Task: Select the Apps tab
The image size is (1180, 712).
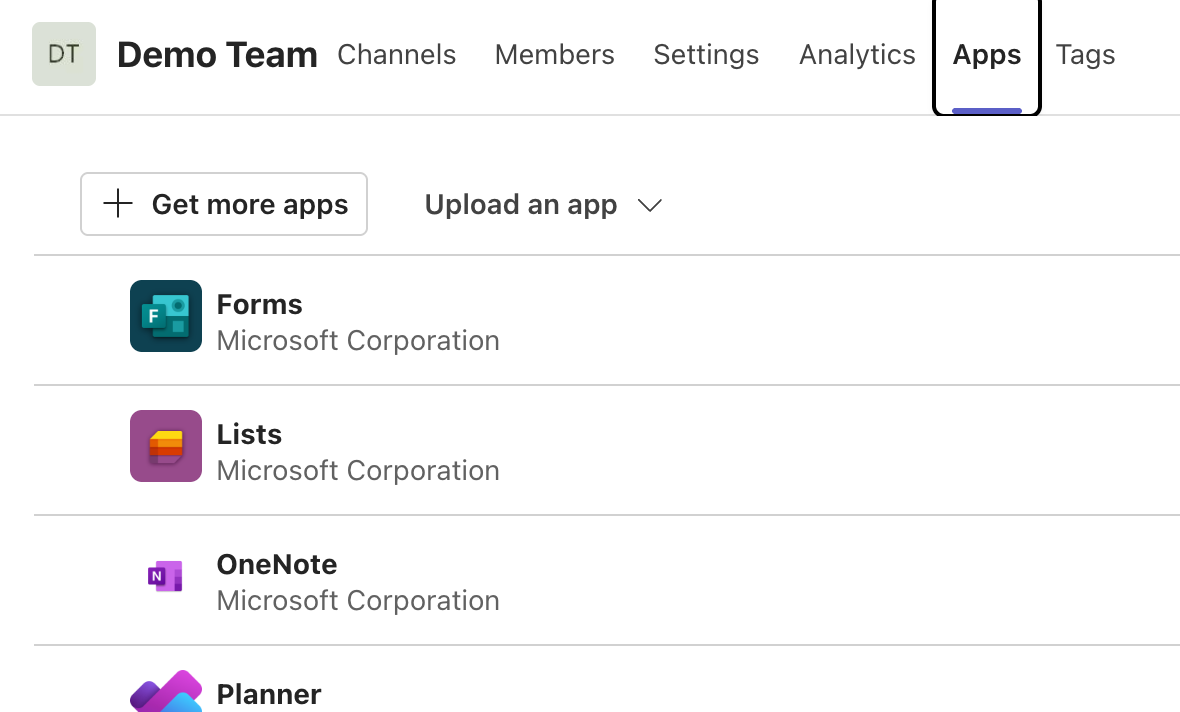Action: click(987, 56)
